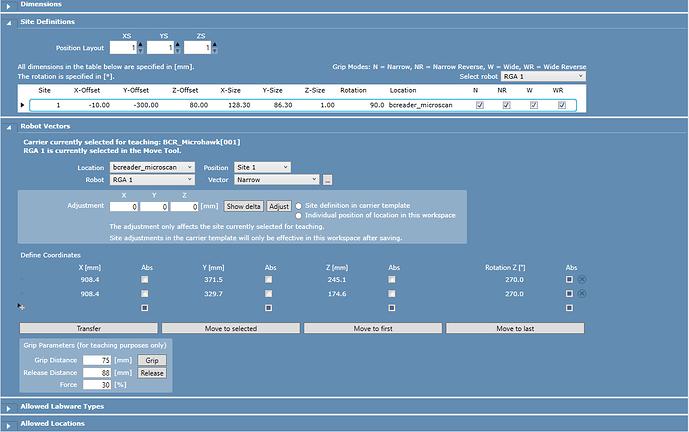Select the Y-Size cell 86.30

283,105
